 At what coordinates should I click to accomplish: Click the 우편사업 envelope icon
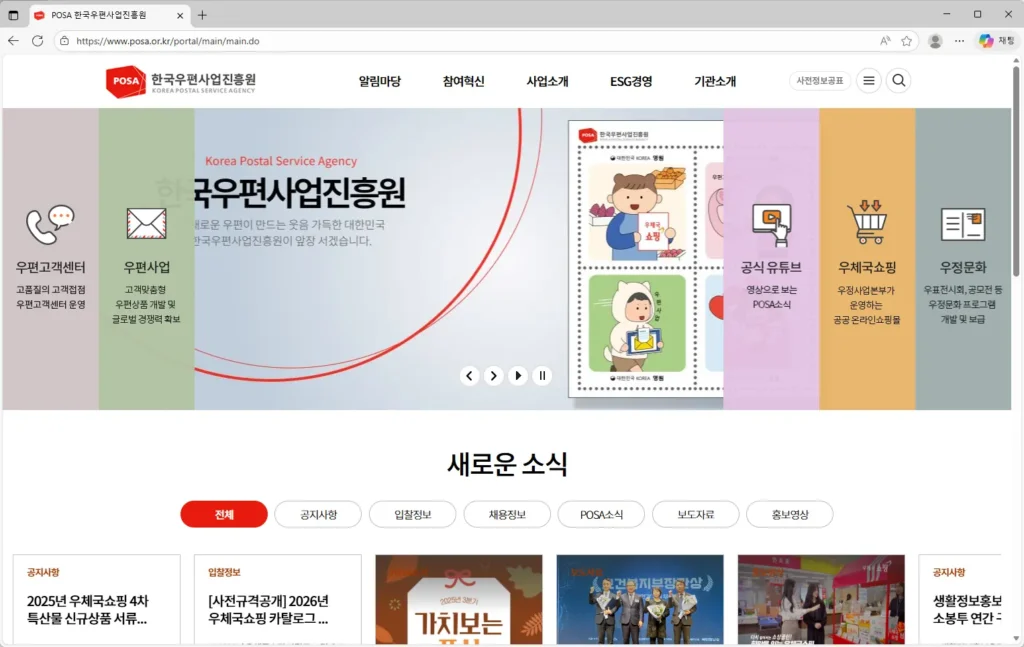146,222
